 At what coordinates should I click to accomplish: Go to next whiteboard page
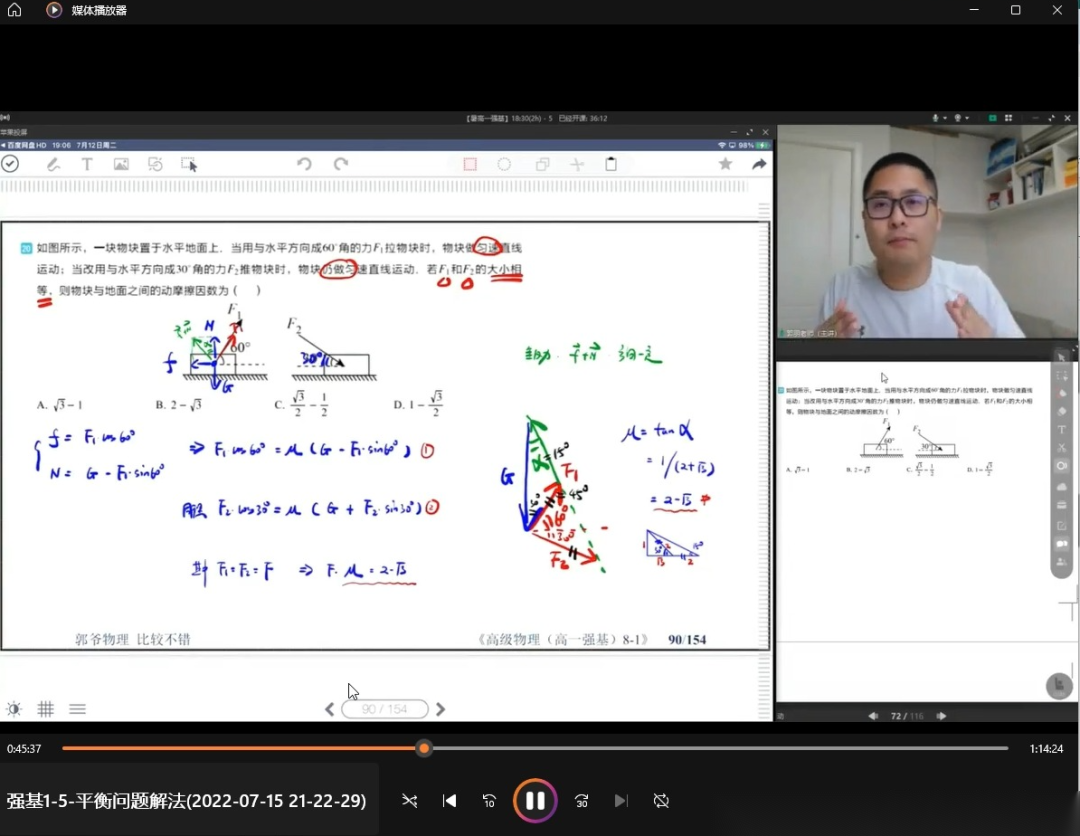[x=440, y=709]
